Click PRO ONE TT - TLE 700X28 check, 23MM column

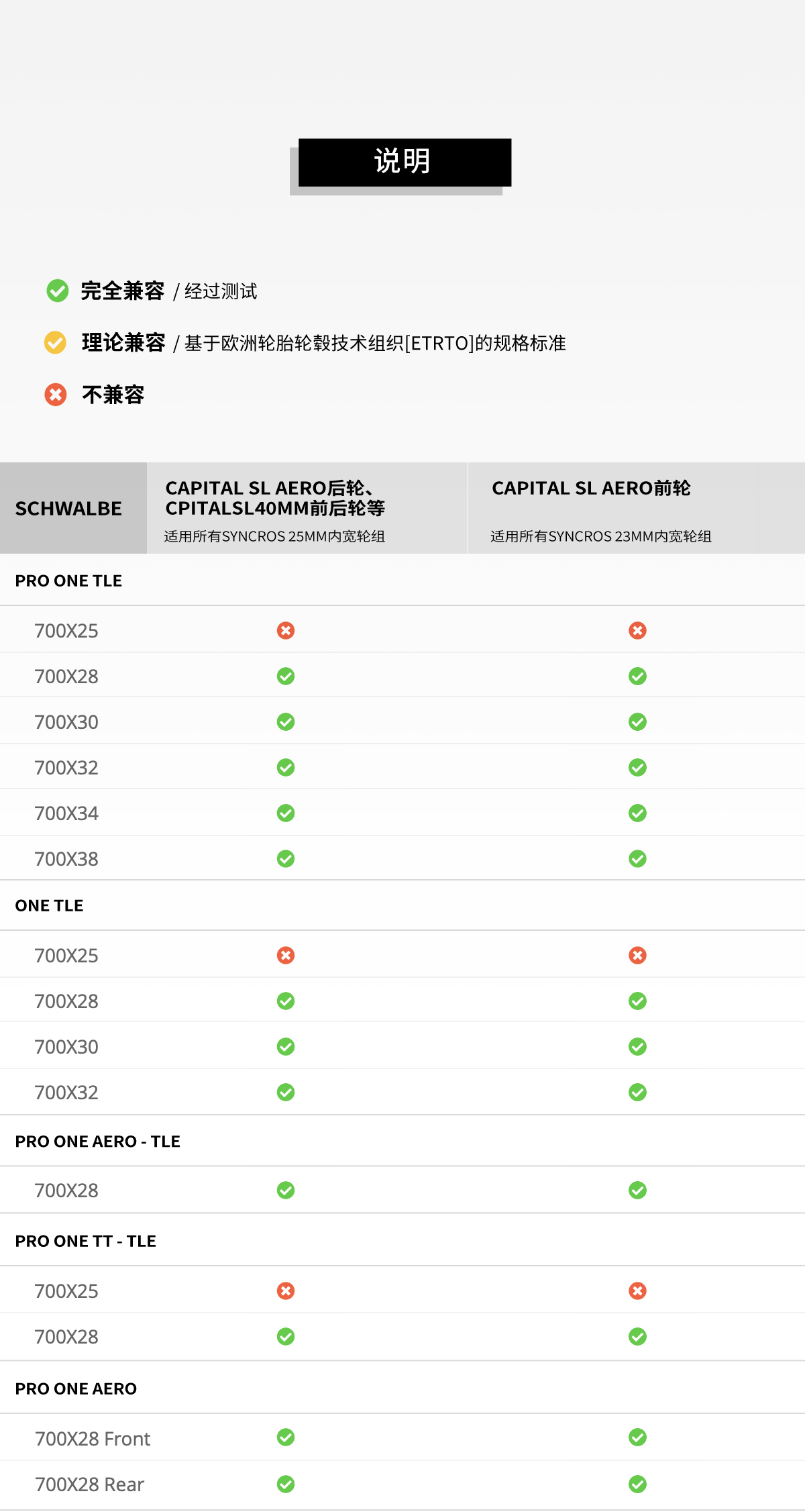tap(637, 1336)
